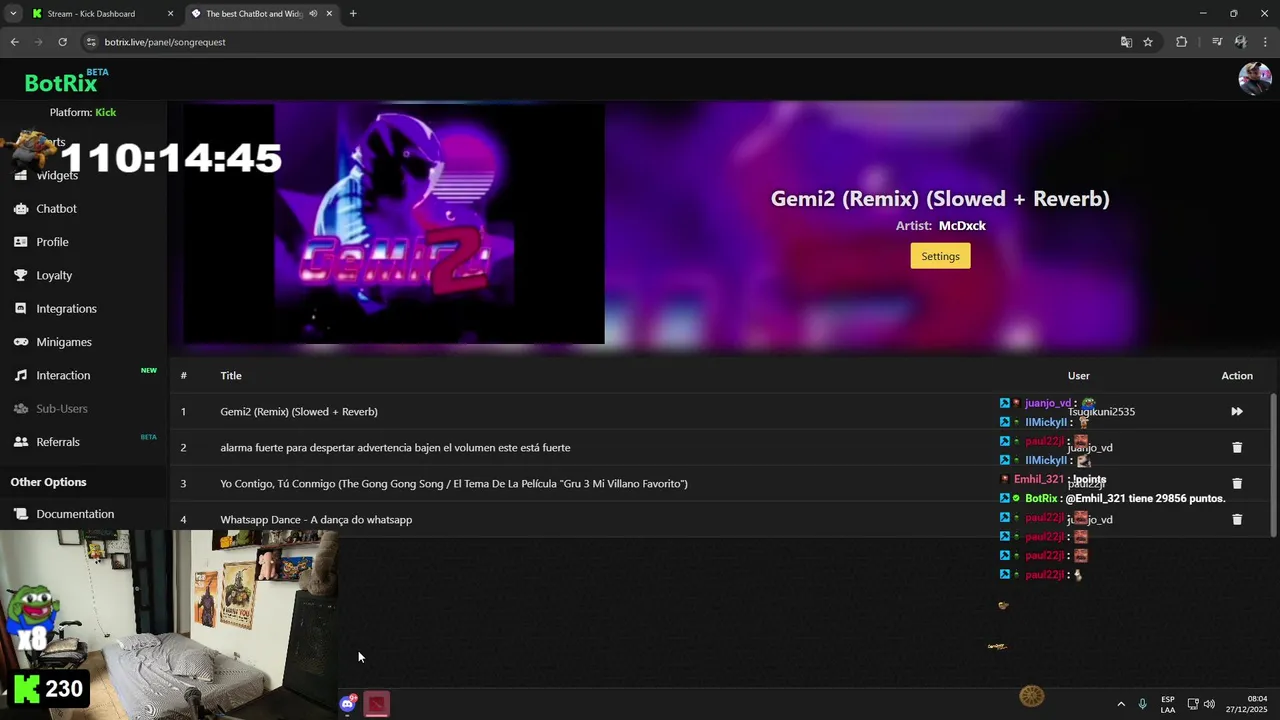1280x720 pixels.
Task: Open Interaction sidebar entry
Action: (x=63, y=375)
